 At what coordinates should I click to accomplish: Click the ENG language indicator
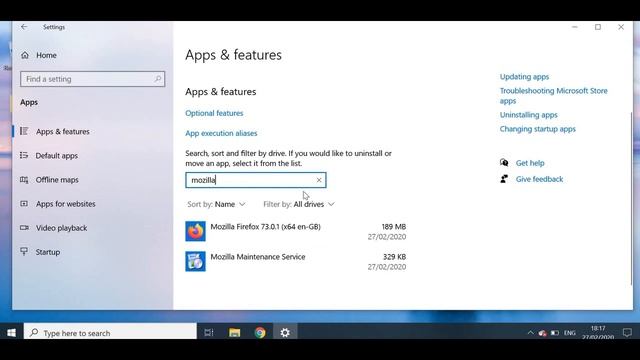pos(569,333)
